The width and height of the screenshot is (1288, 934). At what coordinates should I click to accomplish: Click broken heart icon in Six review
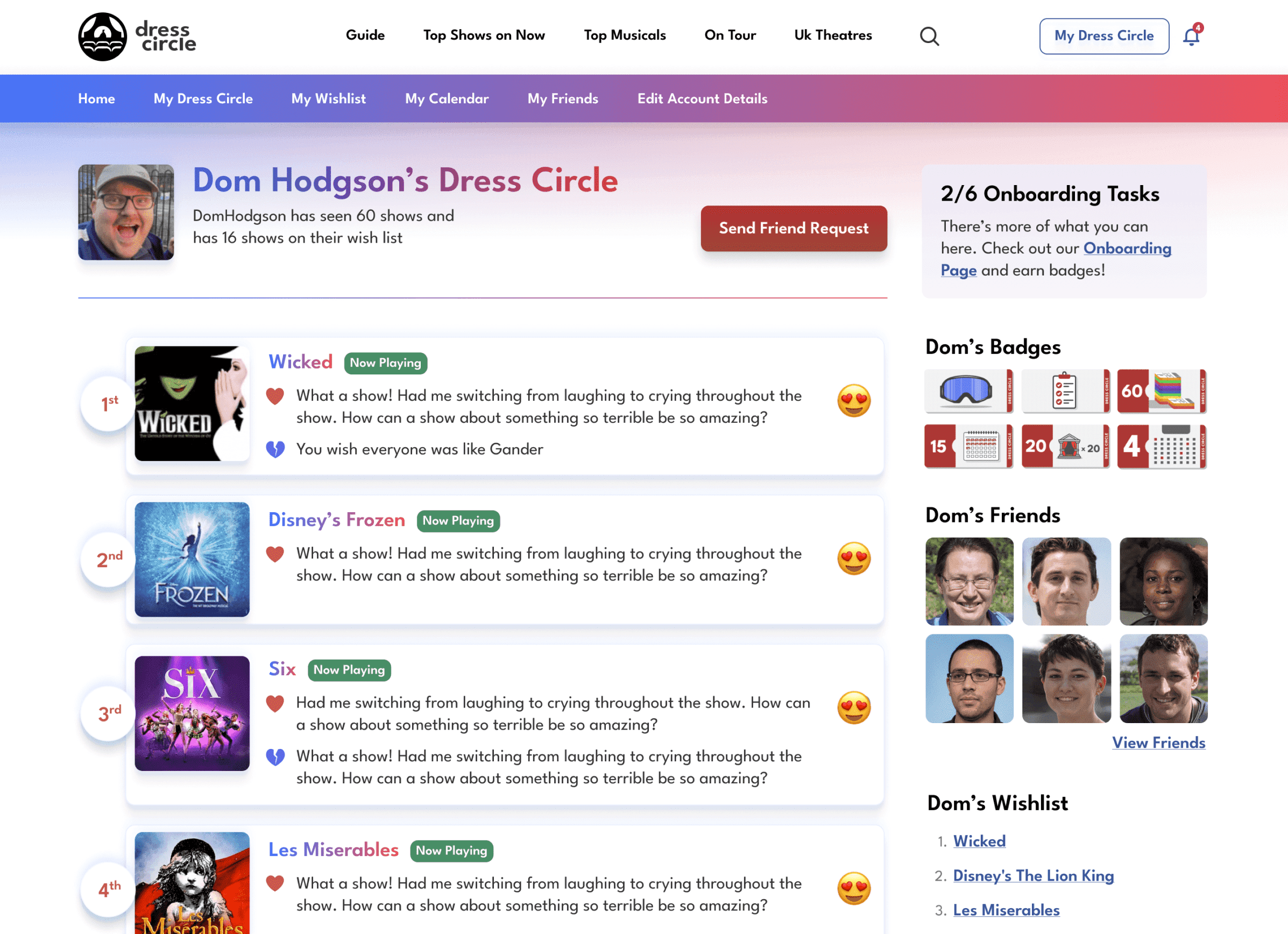pyautogui.click(x=275, y=756)
